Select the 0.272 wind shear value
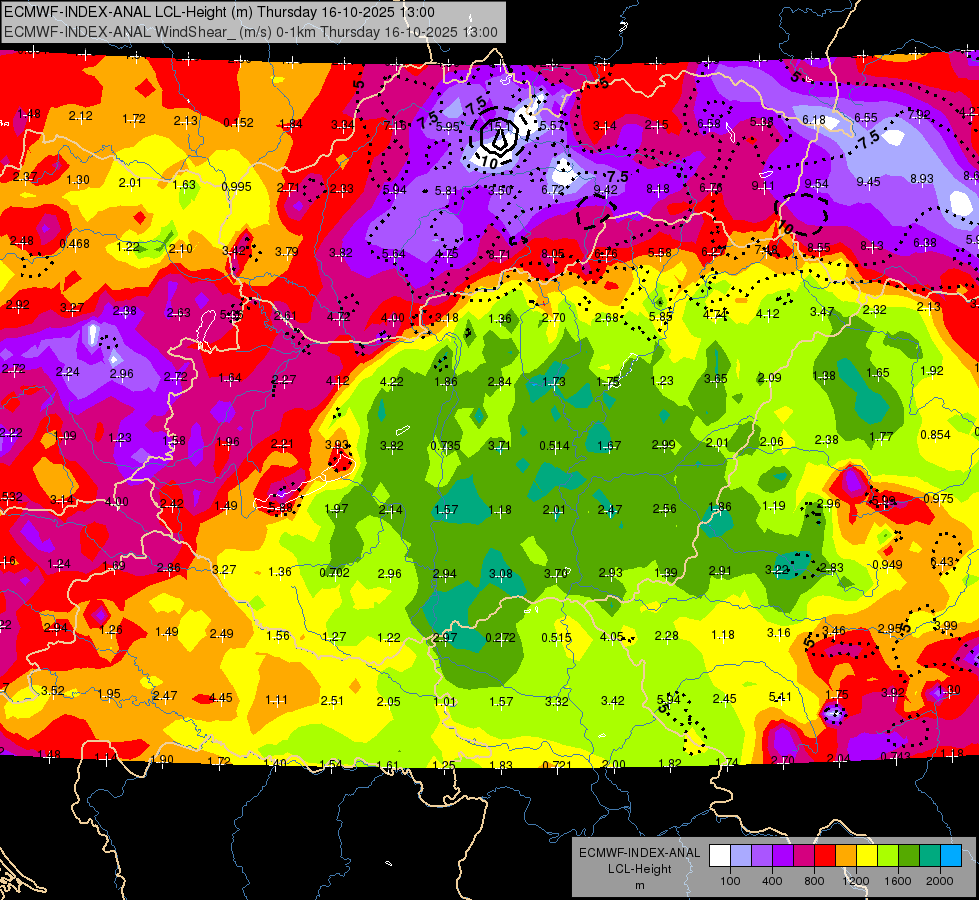 [x=500, y=638]
